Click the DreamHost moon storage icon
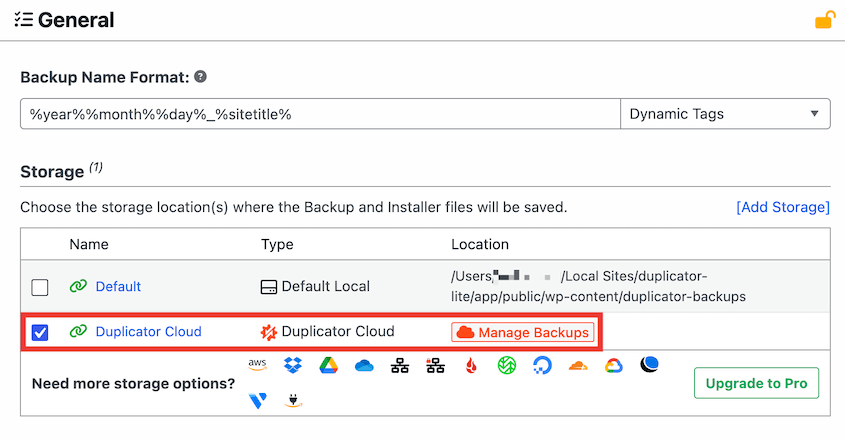The width and height of the screenshot is (845, 439). tap(649, 365)
